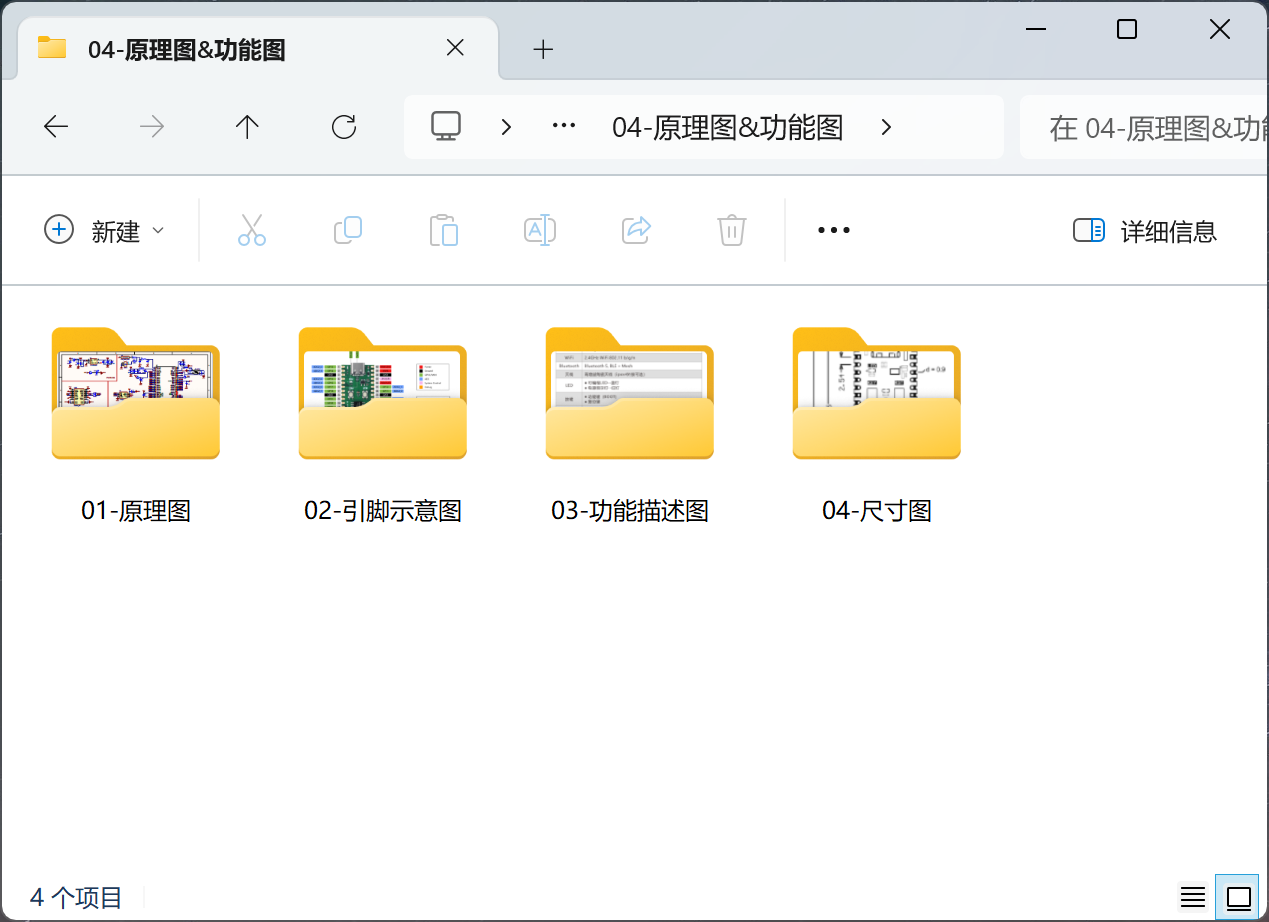Screen dimensions: 1269x922
Task: Select the Rename icon
Action: click(539, 230)
